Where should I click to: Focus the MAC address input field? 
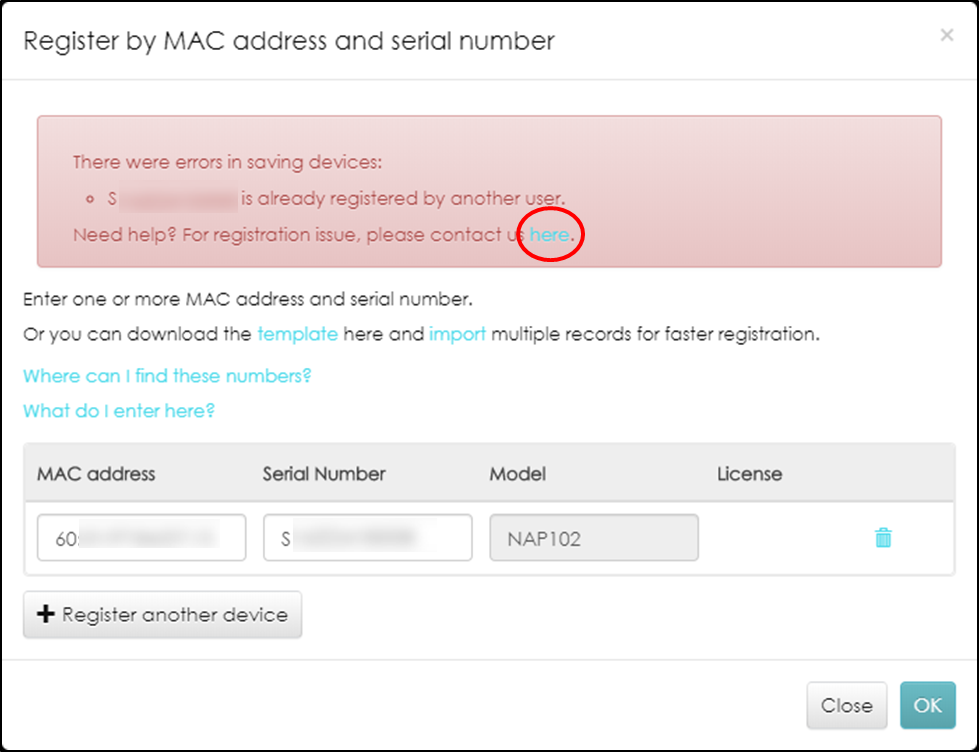(x=141, y=538)
